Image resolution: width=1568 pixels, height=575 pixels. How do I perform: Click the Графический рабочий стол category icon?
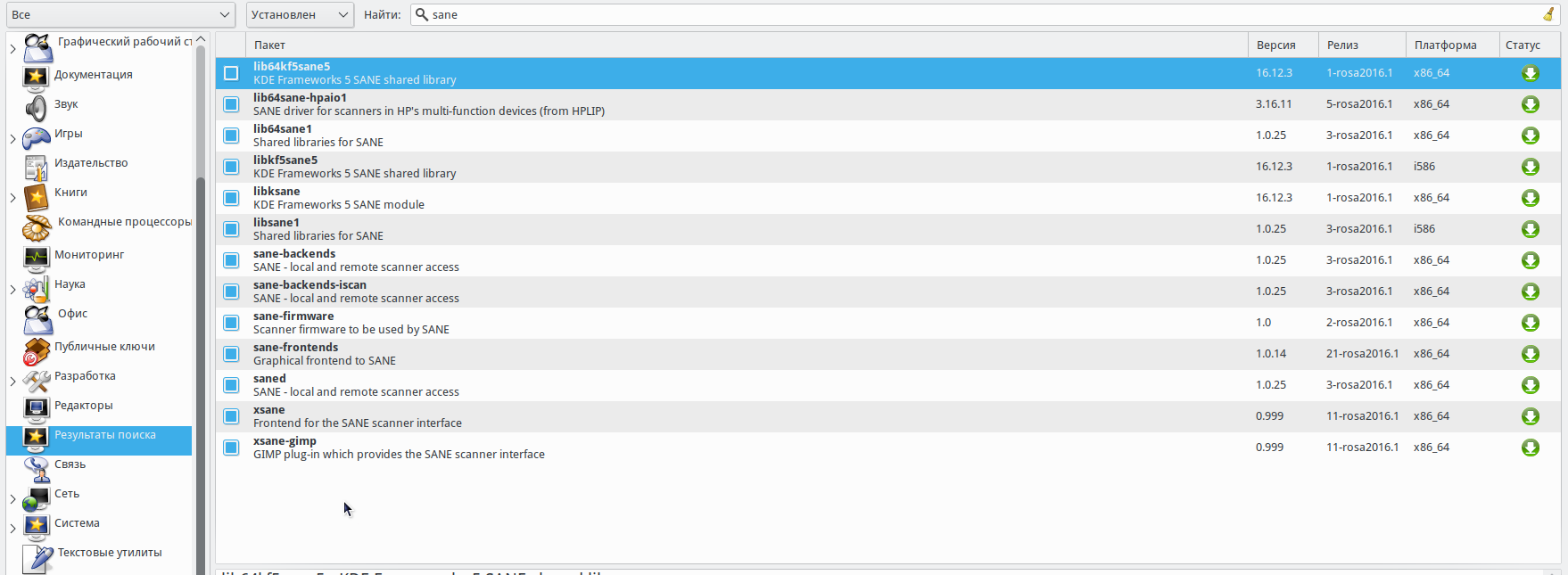38,47
